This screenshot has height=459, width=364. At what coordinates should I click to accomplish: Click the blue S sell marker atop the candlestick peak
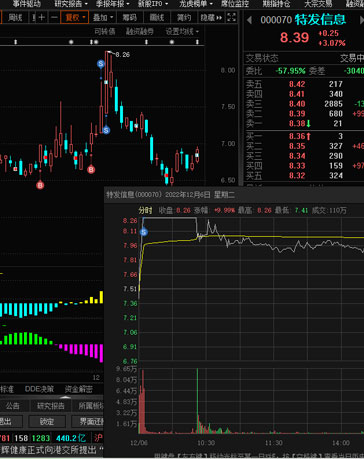point(101,63)
